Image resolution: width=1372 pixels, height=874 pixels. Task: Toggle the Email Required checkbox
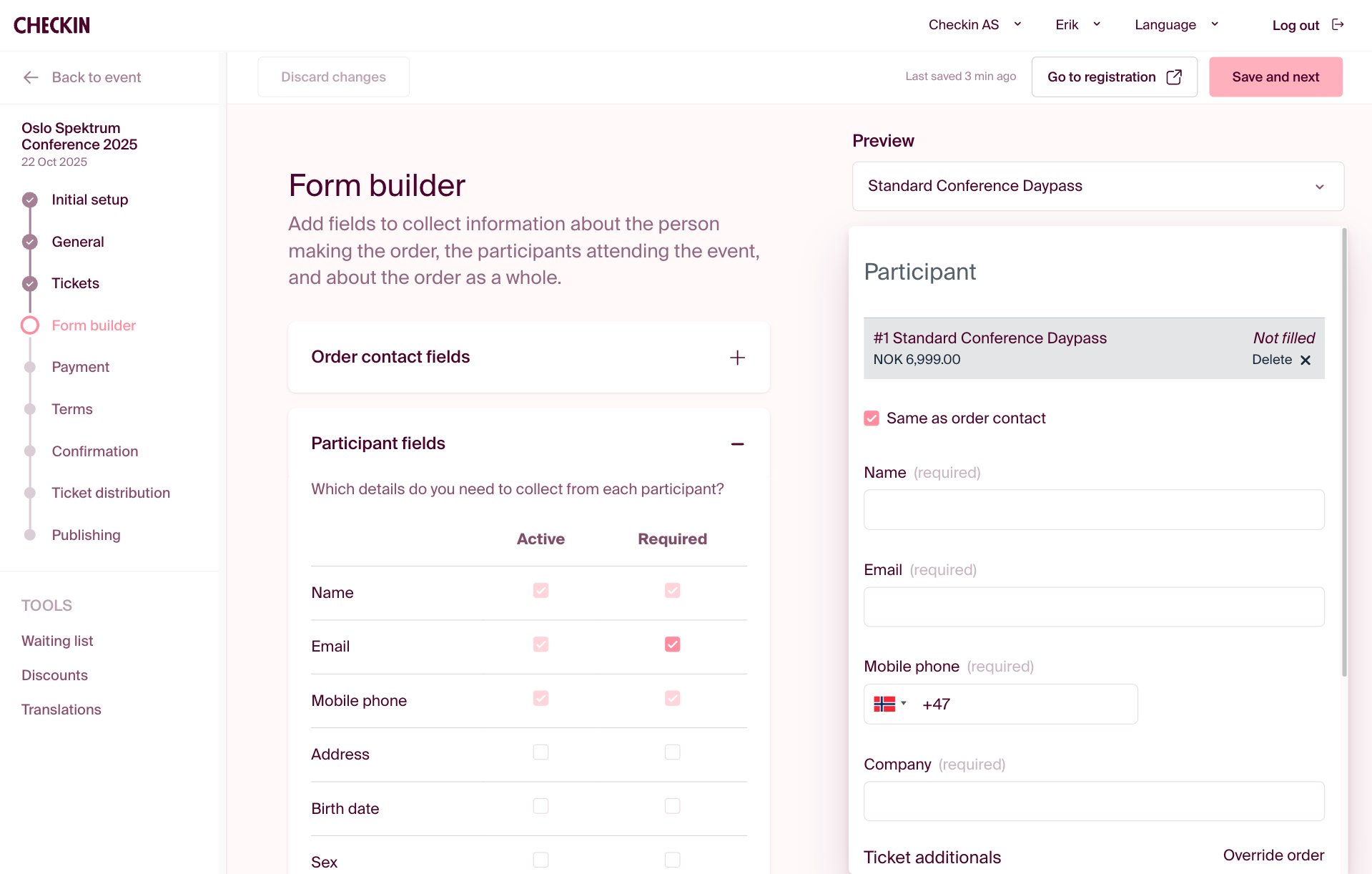point(672,644)
